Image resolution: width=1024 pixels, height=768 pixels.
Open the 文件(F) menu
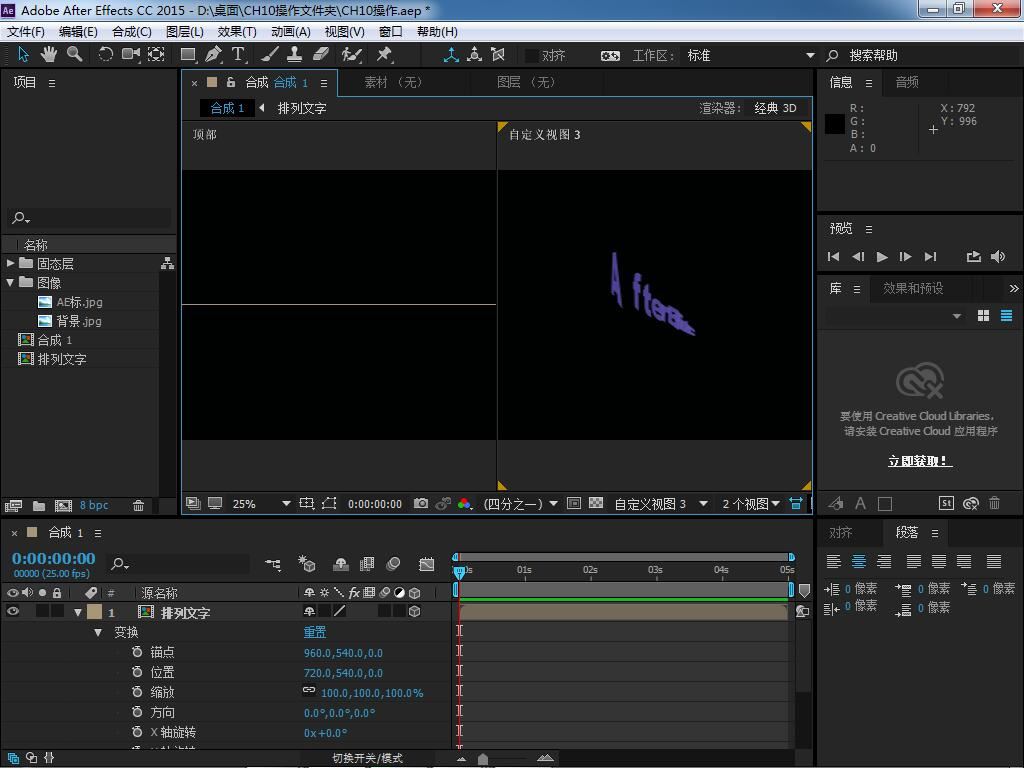point(25,31)
